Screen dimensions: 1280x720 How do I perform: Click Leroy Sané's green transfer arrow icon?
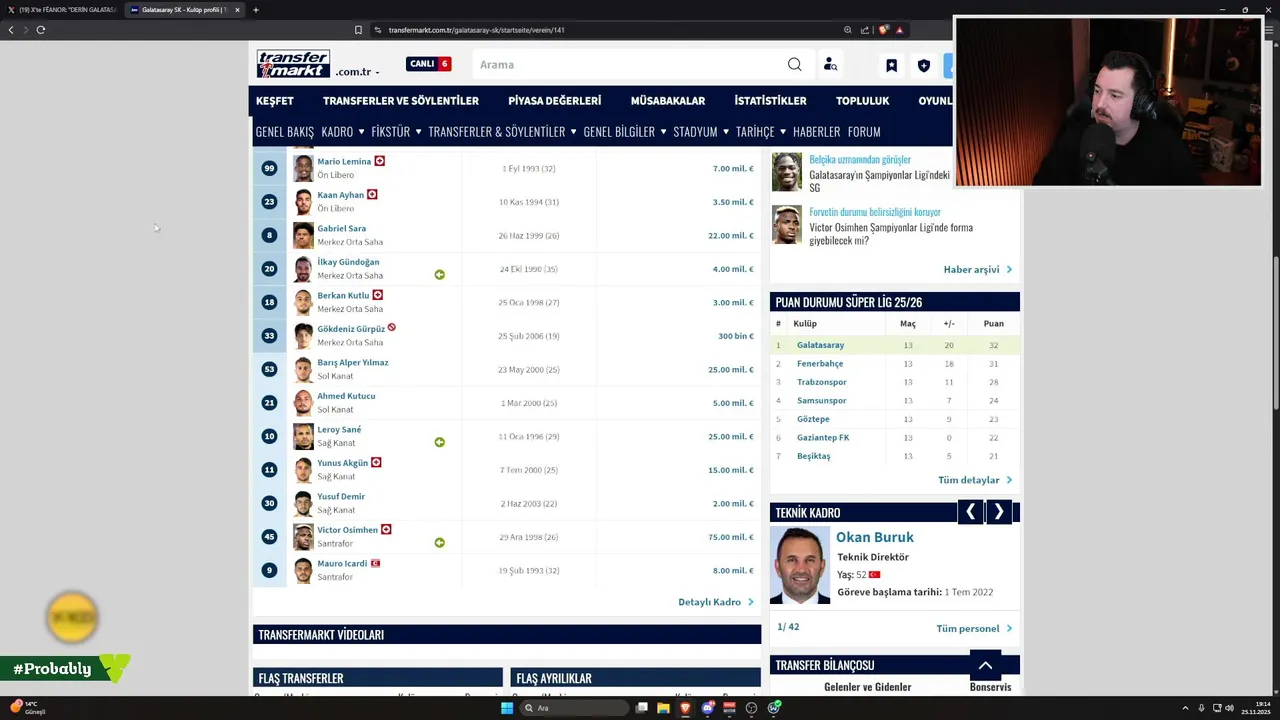click(439, 442)
